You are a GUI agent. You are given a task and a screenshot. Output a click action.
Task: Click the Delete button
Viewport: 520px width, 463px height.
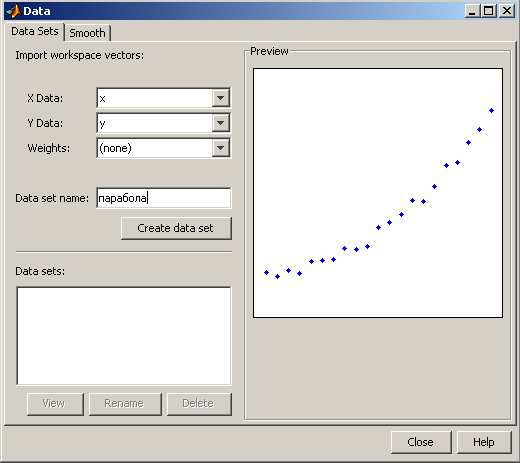coord(199,404)
